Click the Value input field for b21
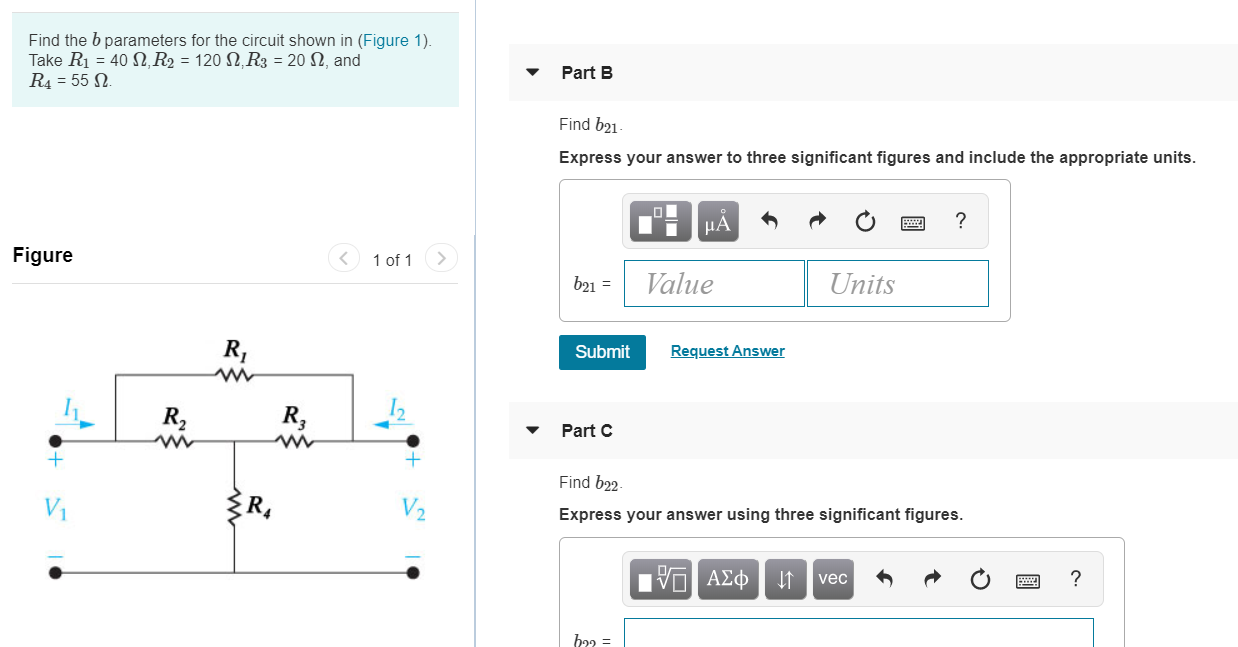Viewport: 1238px width, 647px height. tap(713, 283)
